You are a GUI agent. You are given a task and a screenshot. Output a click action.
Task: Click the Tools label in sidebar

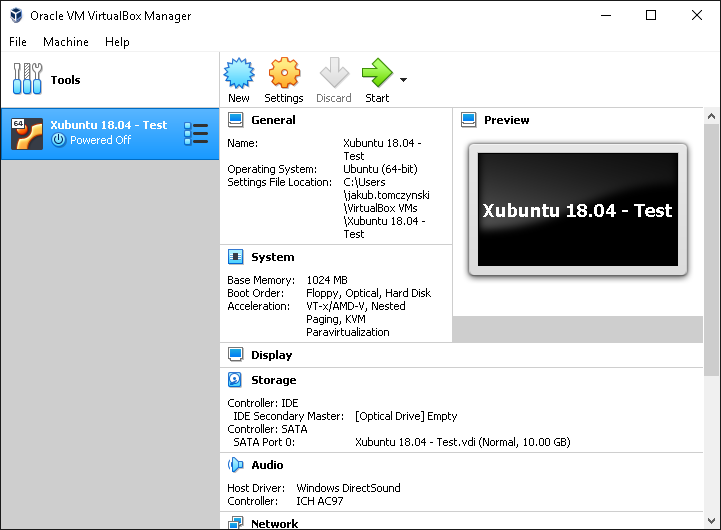(65, 80)
